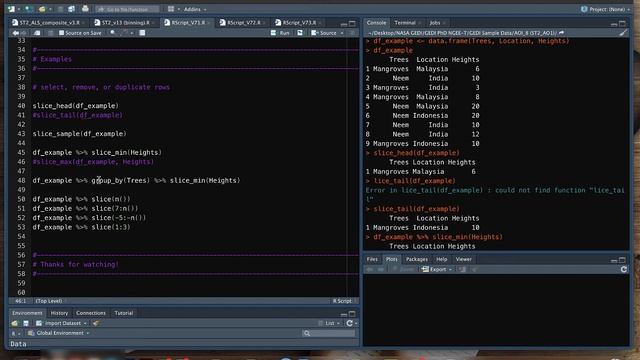Click the New Project icon in main toolbar
The width and height of the screenshot is (640, 360).
click(28, 9)
